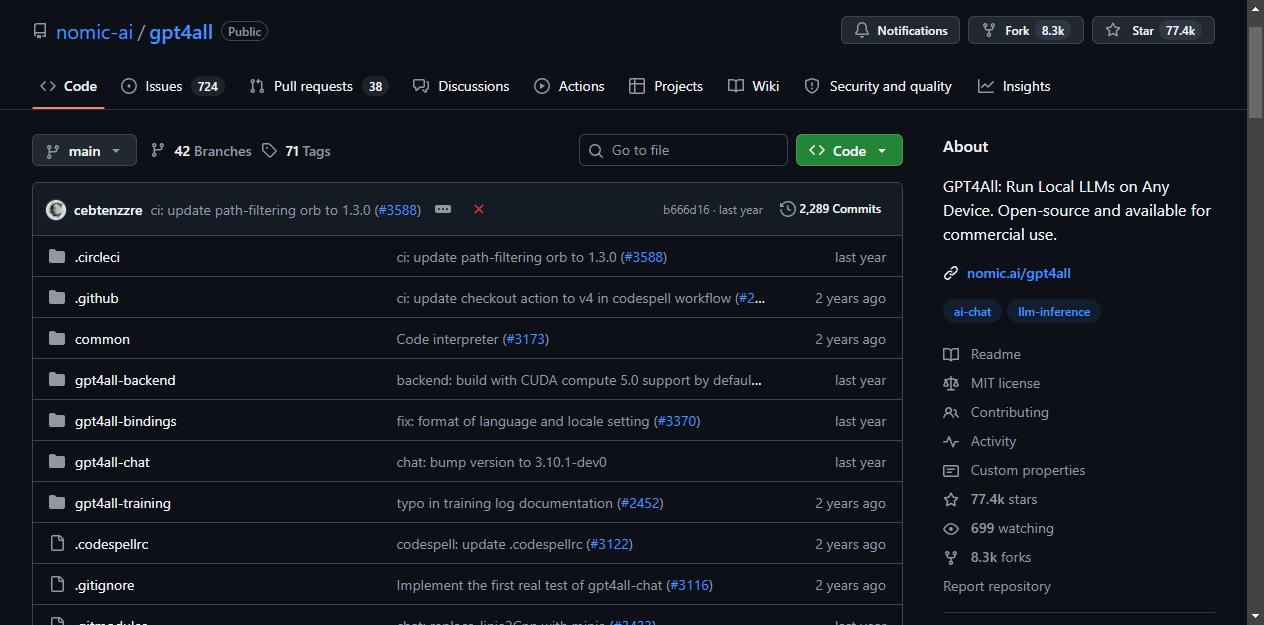The height and width of the screenshot is (625, 1264).
Task: Open pull request #3588 in .circleci row
Action: tap(643, 257)
